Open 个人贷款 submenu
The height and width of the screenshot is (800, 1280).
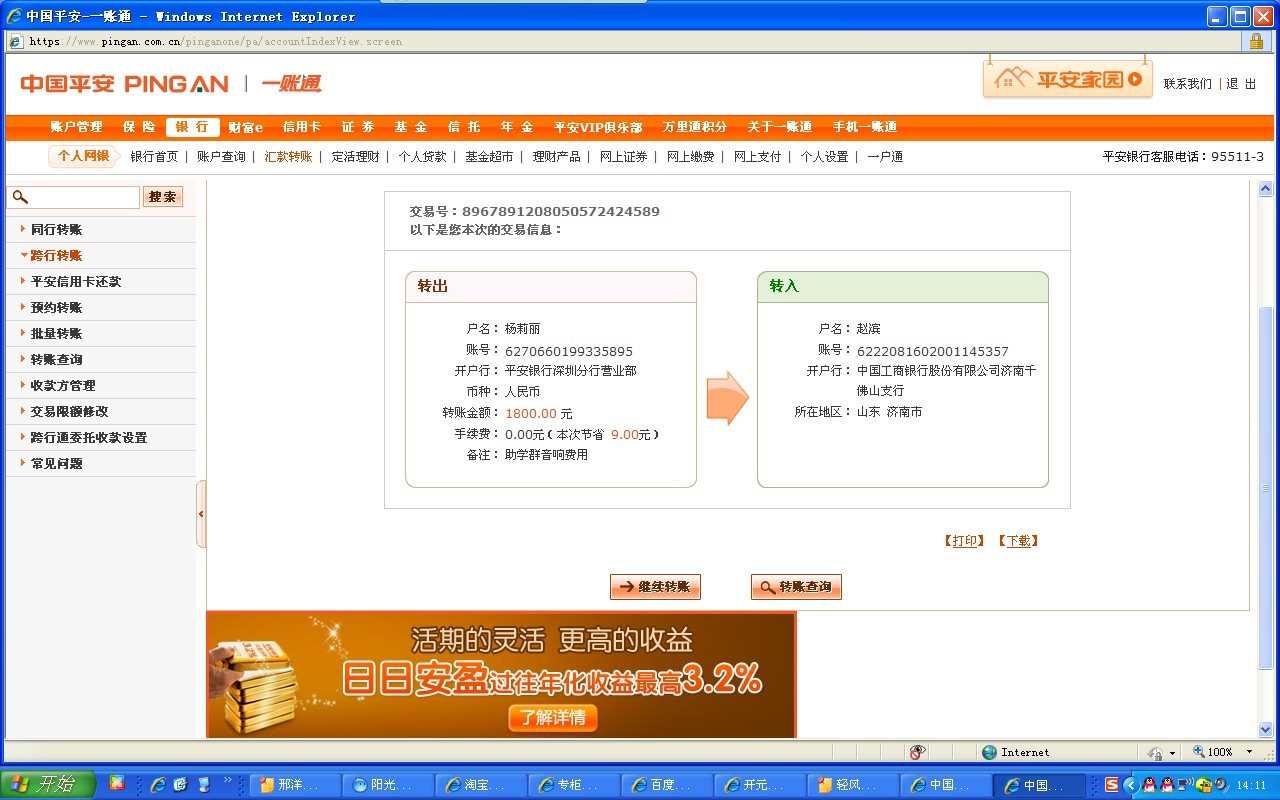click(422, 157)
